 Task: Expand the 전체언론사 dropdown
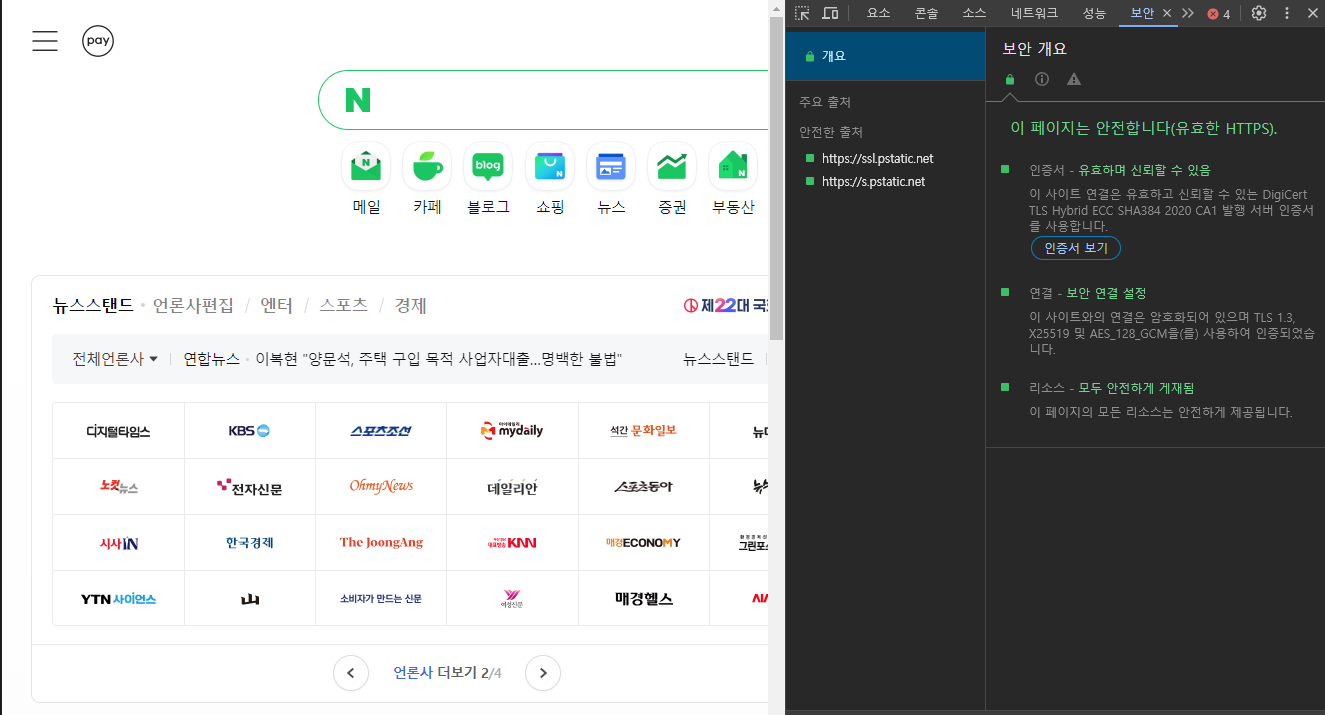[x=115, y=358]
